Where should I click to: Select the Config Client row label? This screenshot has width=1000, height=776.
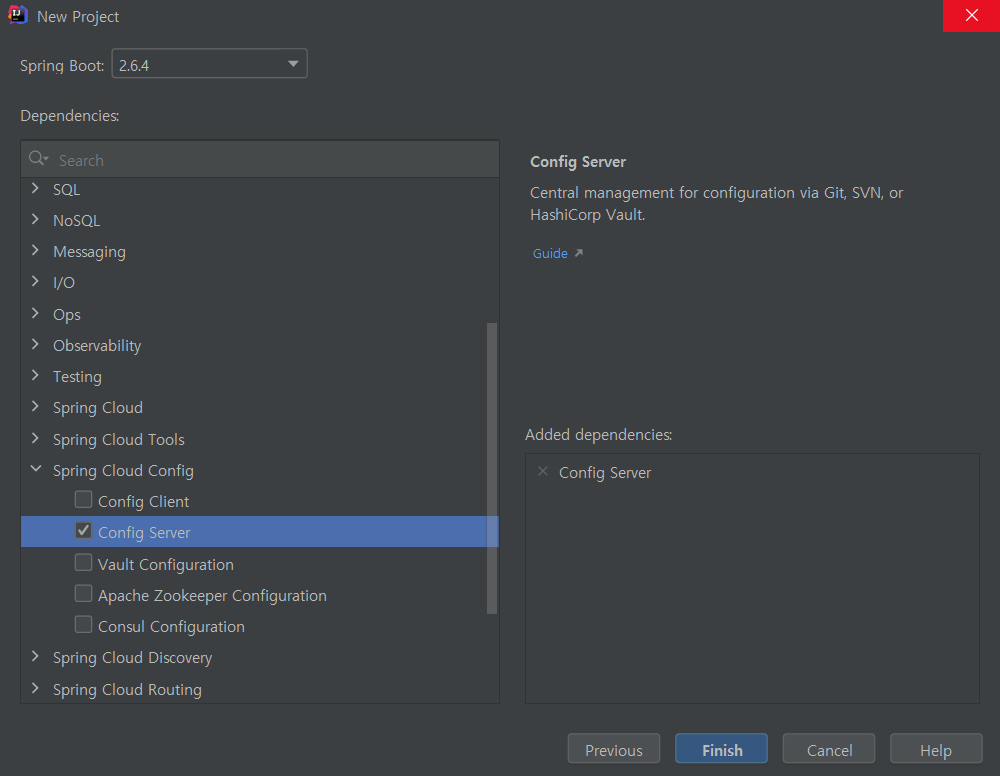143,502
